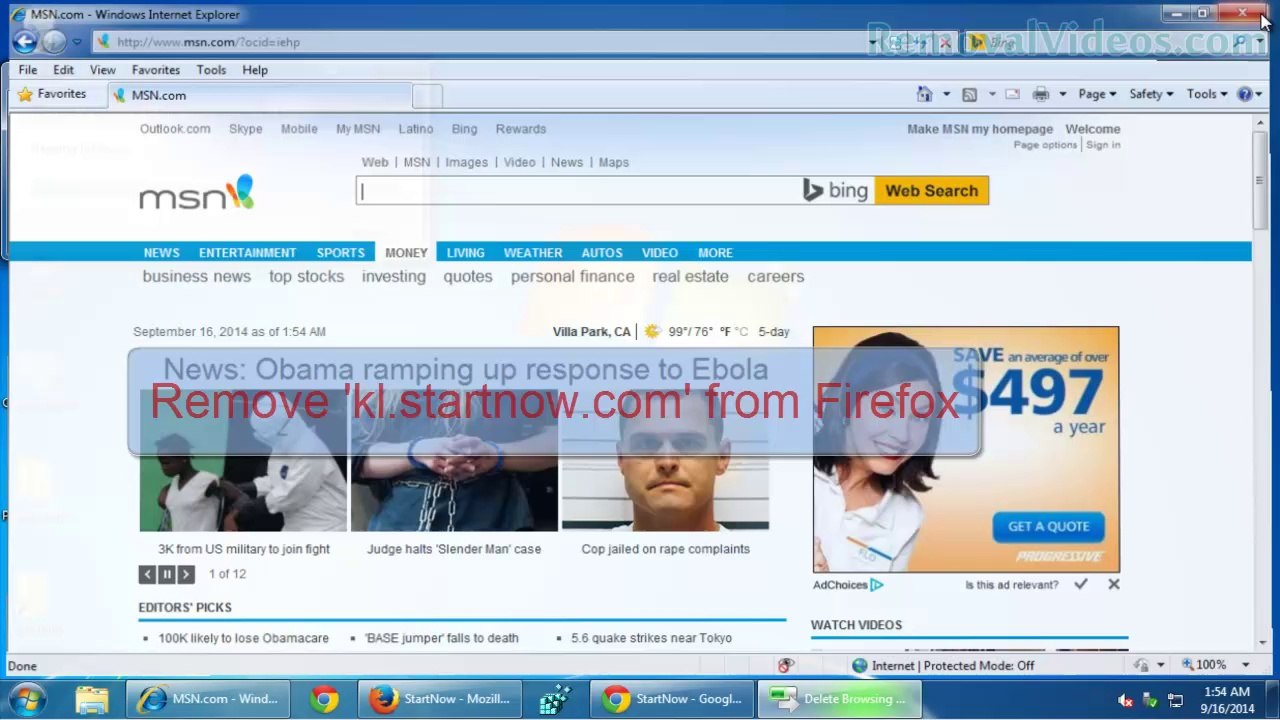Image resolution: width=1280 pixels, height=720 pixels.
Task: Mark ad as relevant with checkmark
Action: [x=1080, y=584]
